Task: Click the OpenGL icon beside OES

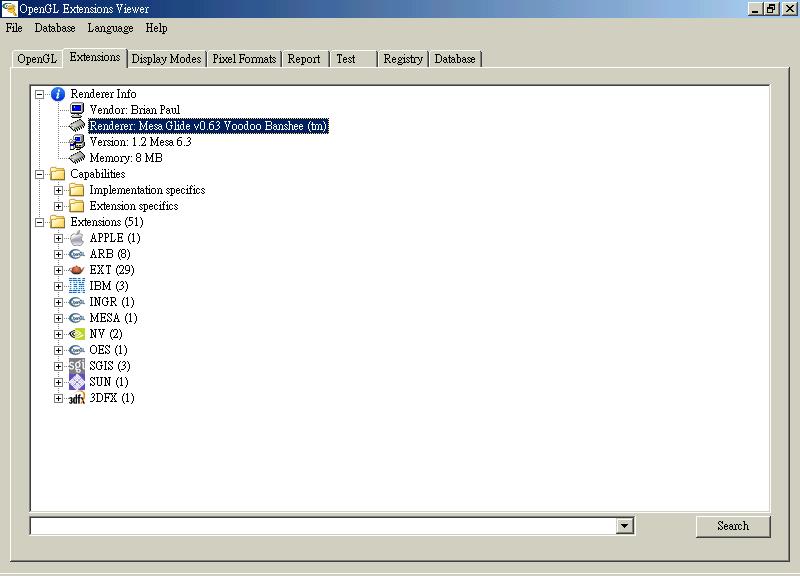Action: click(77, 350)
